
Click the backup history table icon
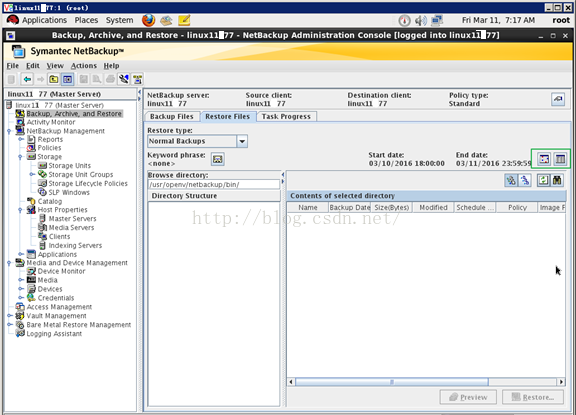click(x=560, y=159)
